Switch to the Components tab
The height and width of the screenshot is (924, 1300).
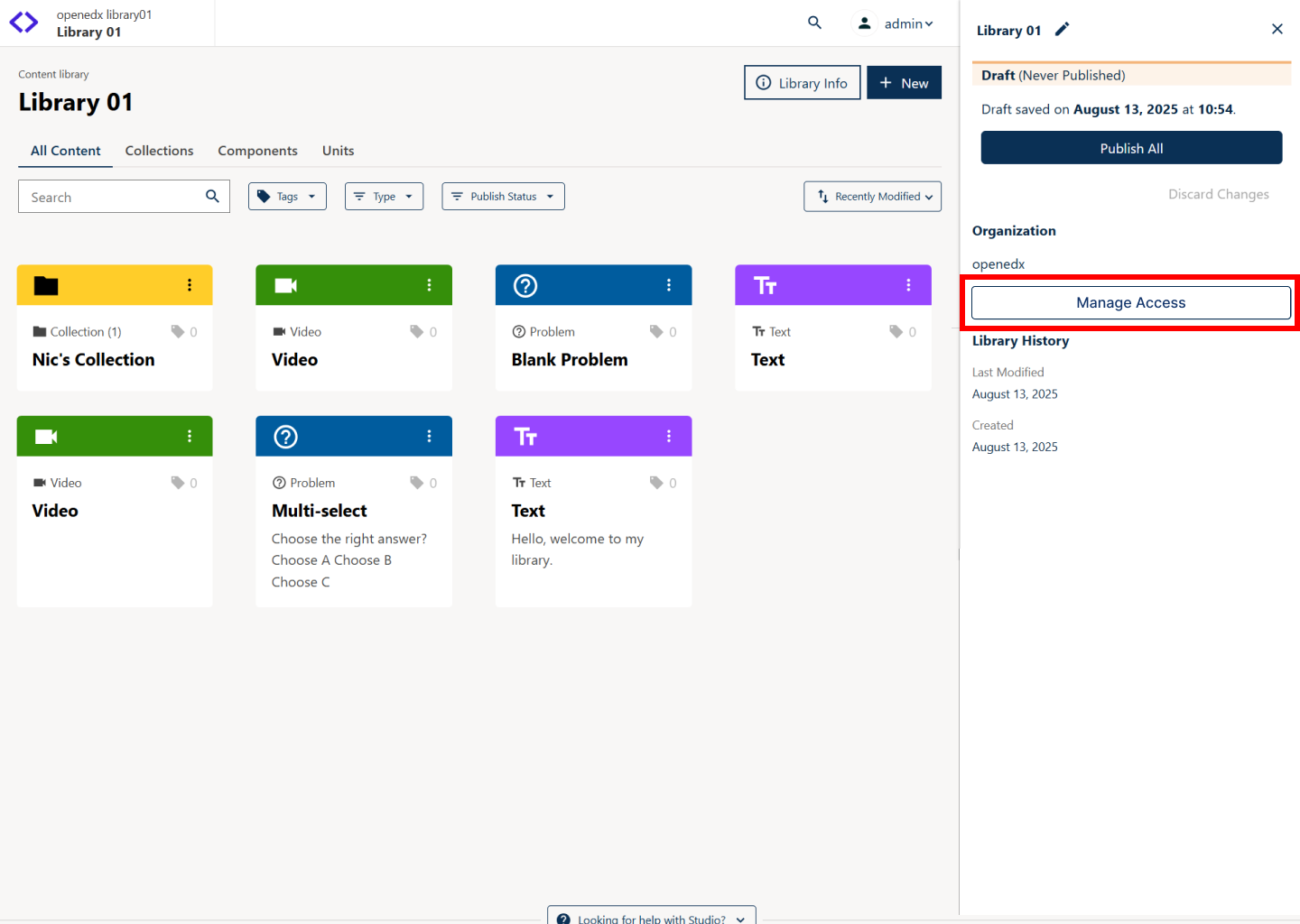pyautogui.click(x=257, y=151)
